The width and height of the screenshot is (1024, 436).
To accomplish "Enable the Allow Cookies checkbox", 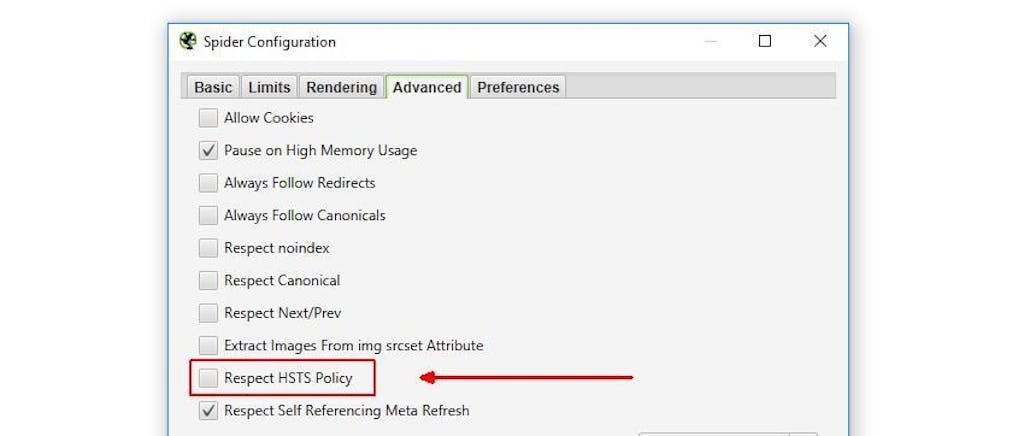I will point(208,118).
